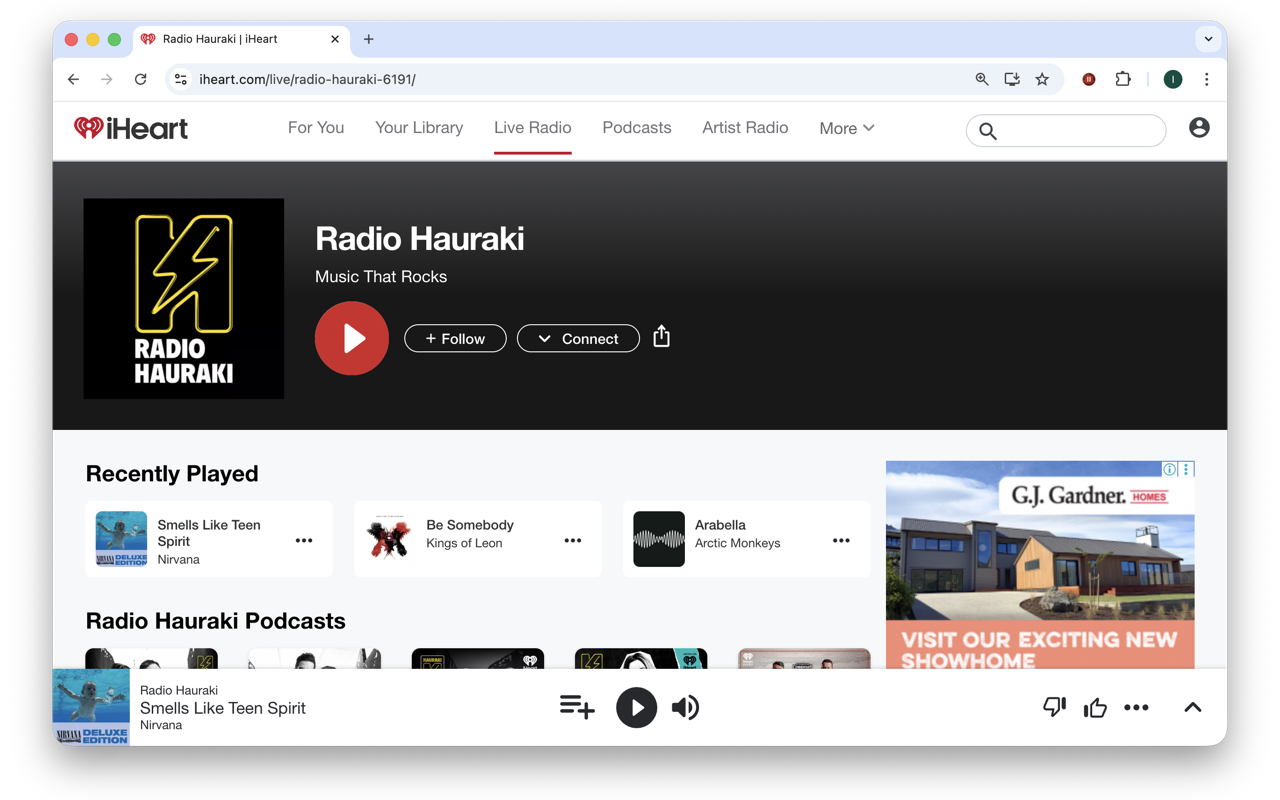Open the G.J. Gardner Homes ad
The width and height of the screenshot is (1280, 800).
tap(1040, 565)
